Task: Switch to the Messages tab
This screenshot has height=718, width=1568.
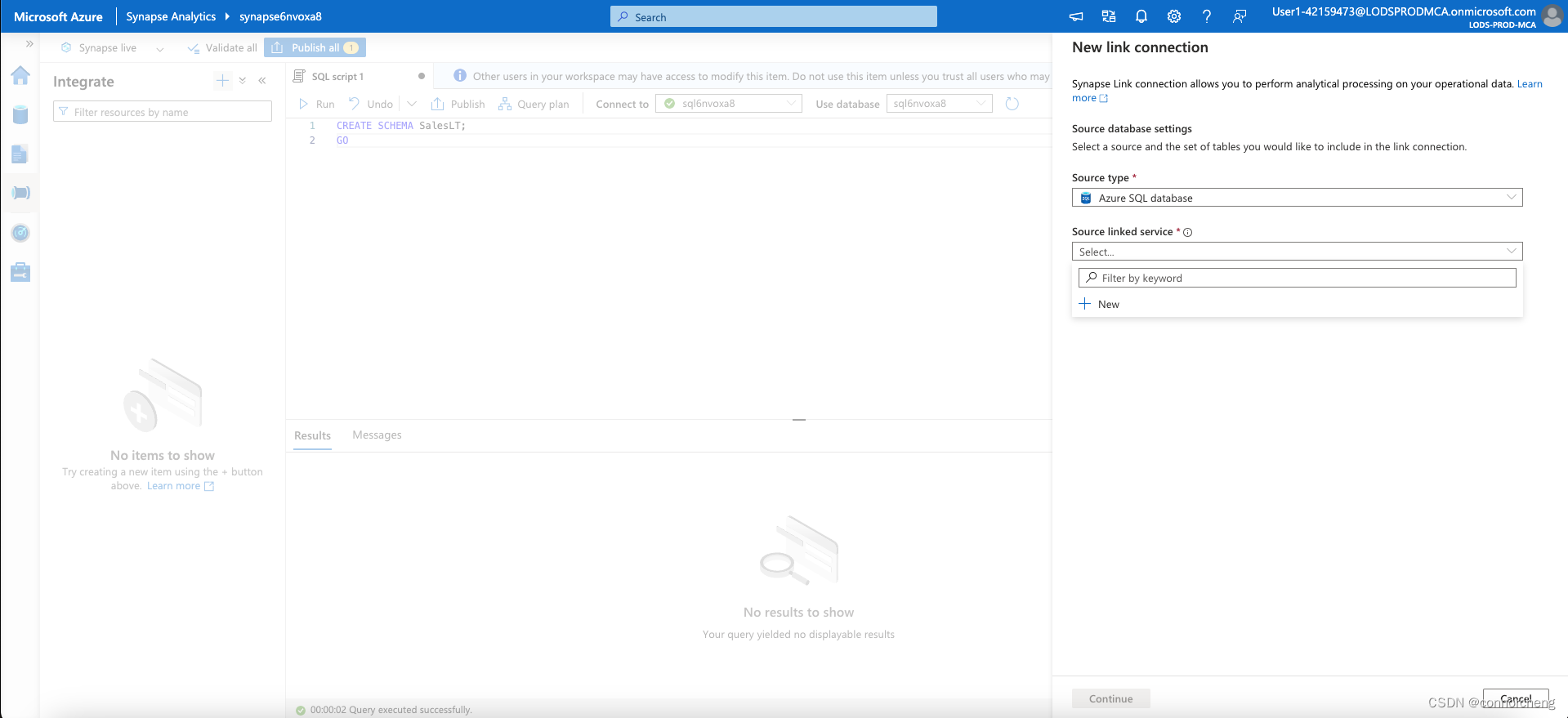Action: [x=377, y=435]
